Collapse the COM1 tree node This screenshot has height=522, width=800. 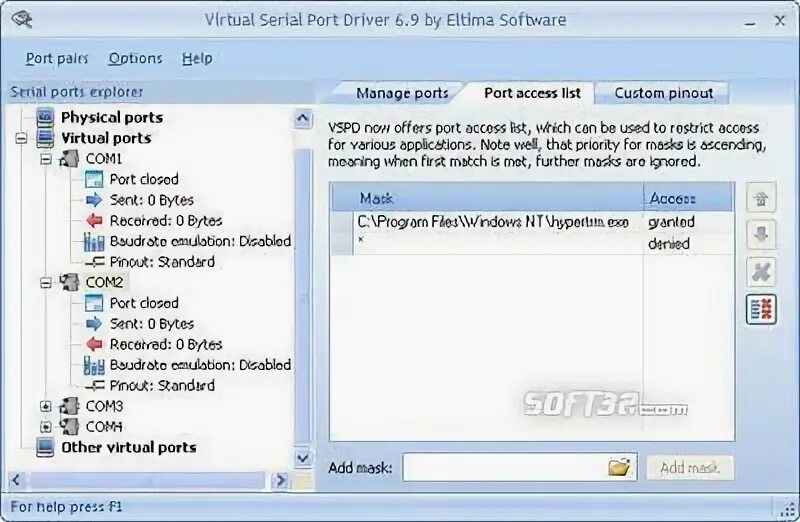[x=45, y=159]
